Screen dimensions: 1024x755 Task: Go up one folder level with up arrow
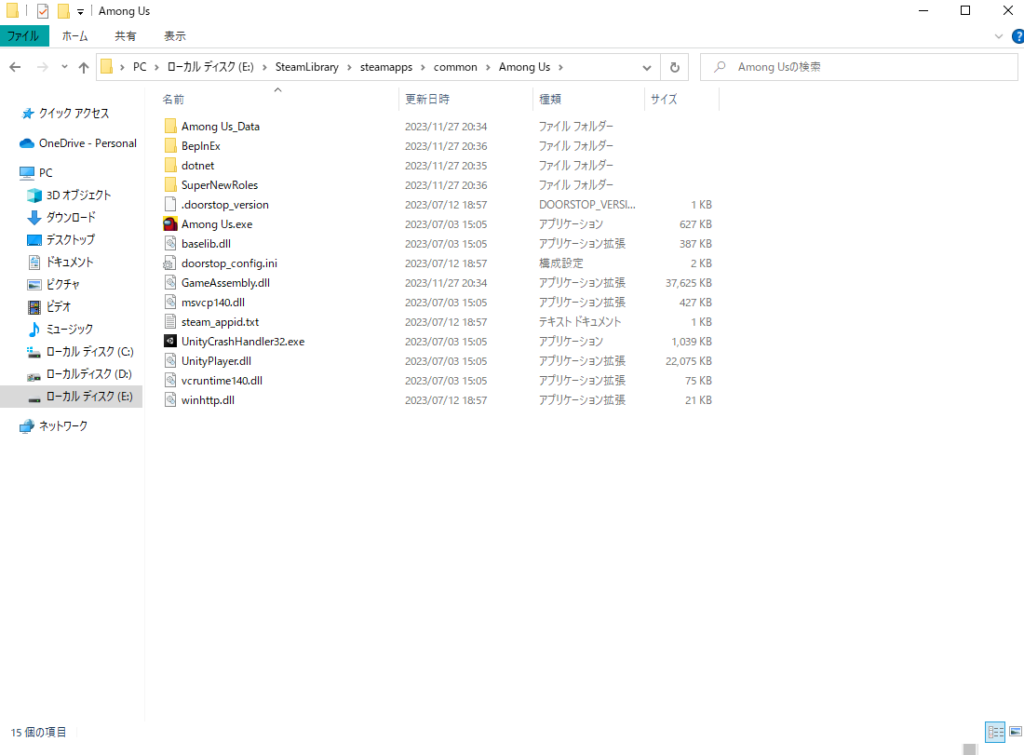coord(84,67)
